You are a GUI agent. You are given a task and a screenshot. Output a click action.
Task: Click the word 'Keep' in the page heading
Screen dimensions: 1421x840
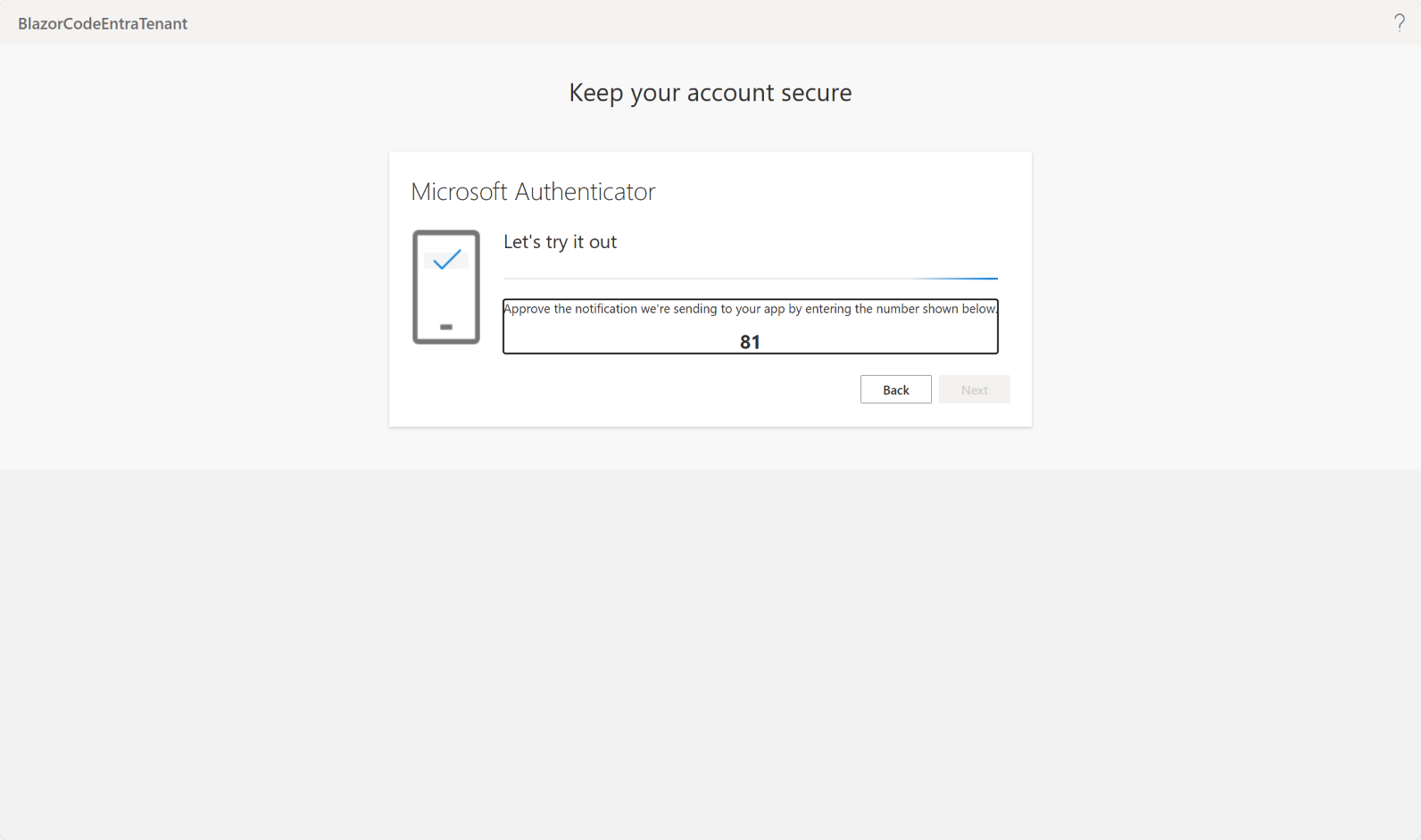coord(595,93)
